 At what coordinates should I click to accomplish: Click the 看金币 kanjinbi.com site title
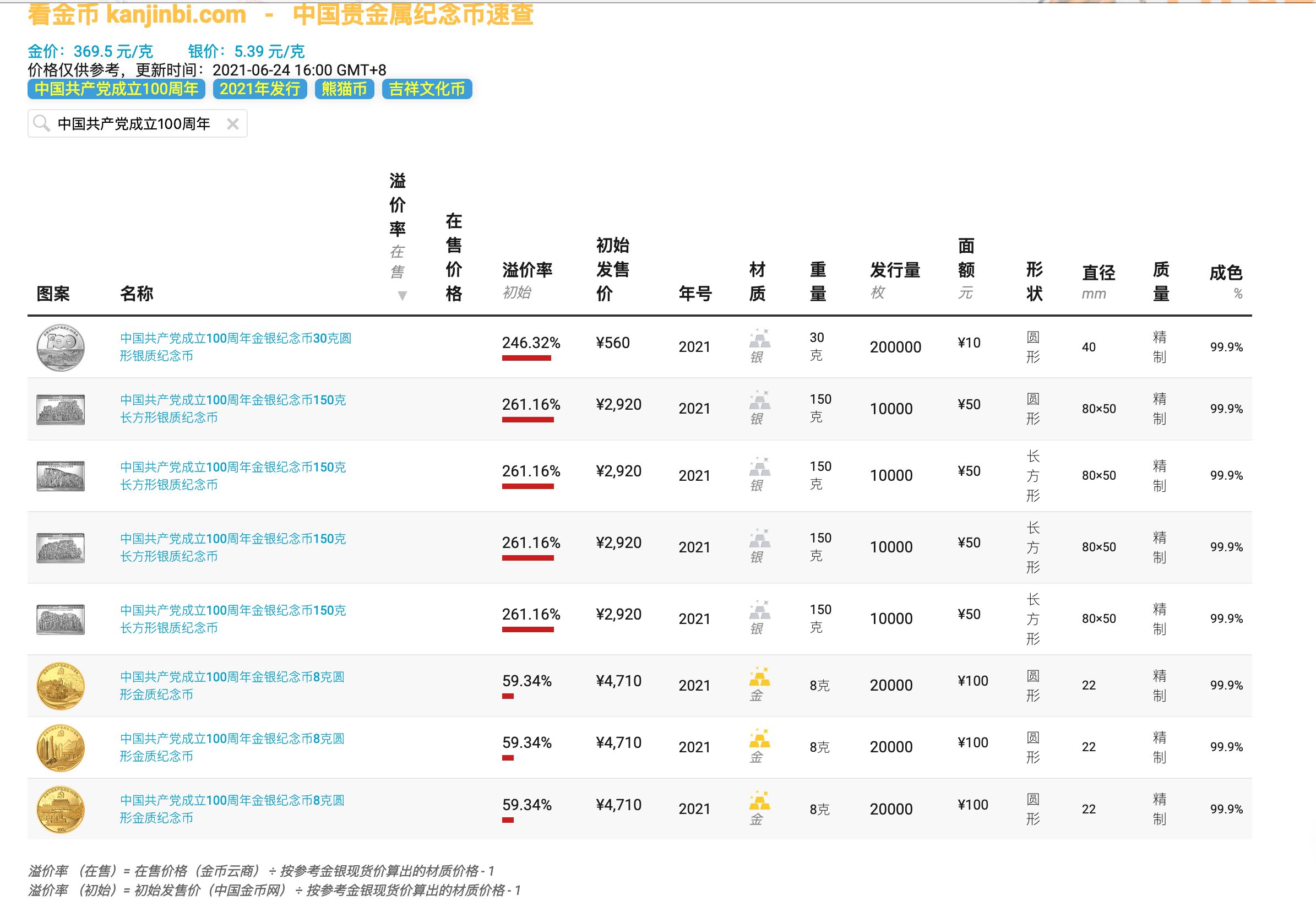(x=137, y=15)
